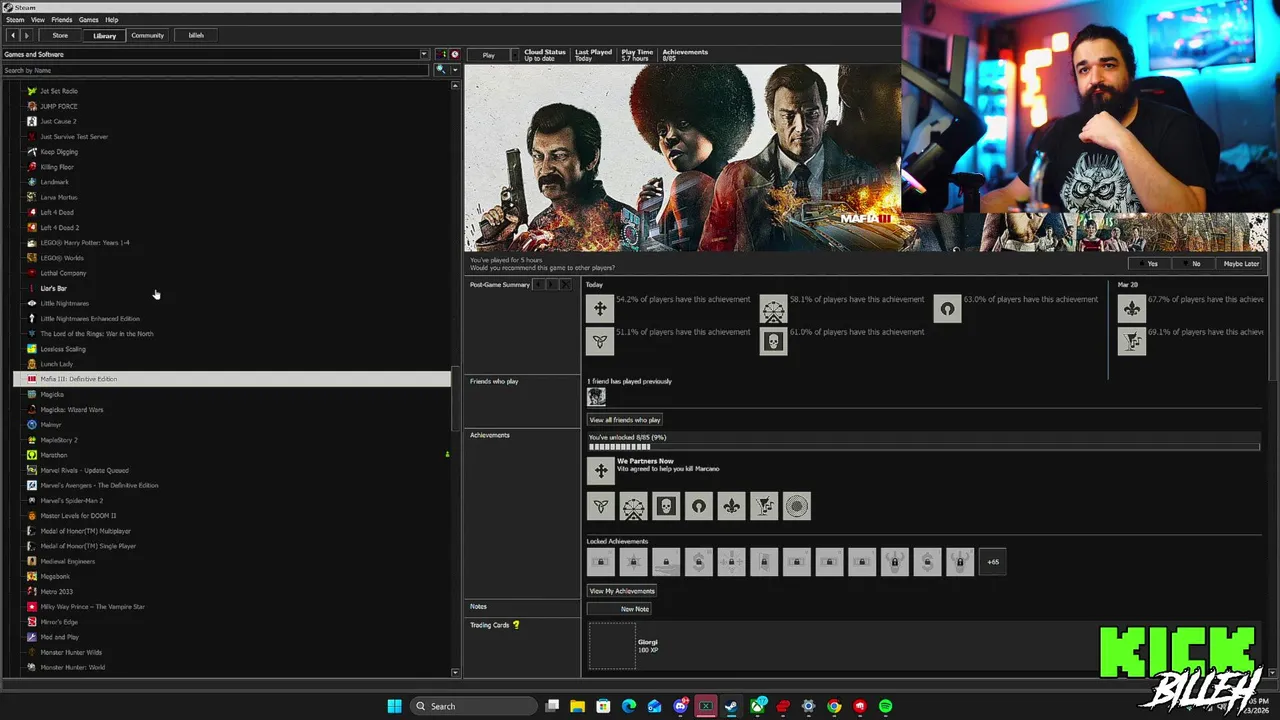Viewport: 1280px width, 720px height.
Task: Select Jet Set Radio in the library
Action: click(x=59, y=91)
